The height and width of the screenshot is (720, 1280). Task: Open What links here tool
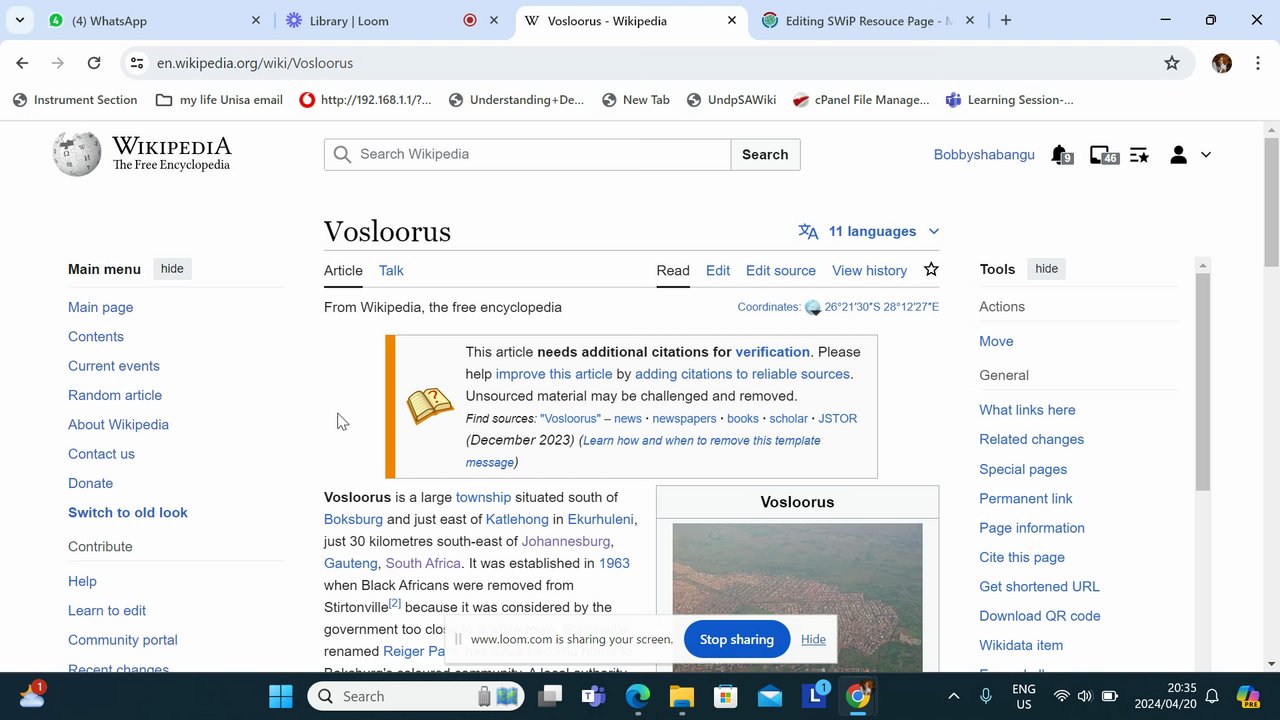(x=1027, y=410)
